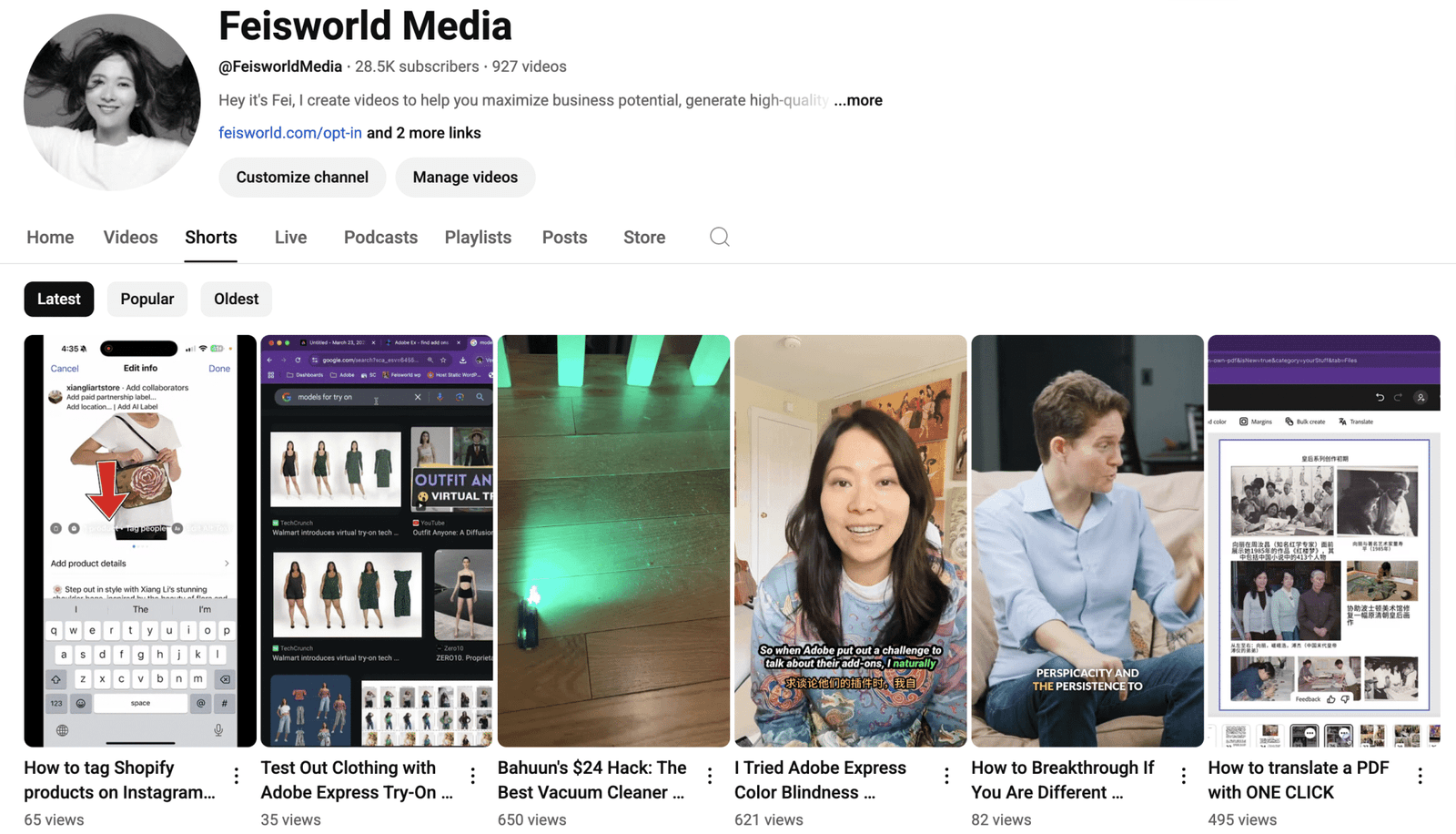Switch to the Videos tab

(x=130, y=238)
